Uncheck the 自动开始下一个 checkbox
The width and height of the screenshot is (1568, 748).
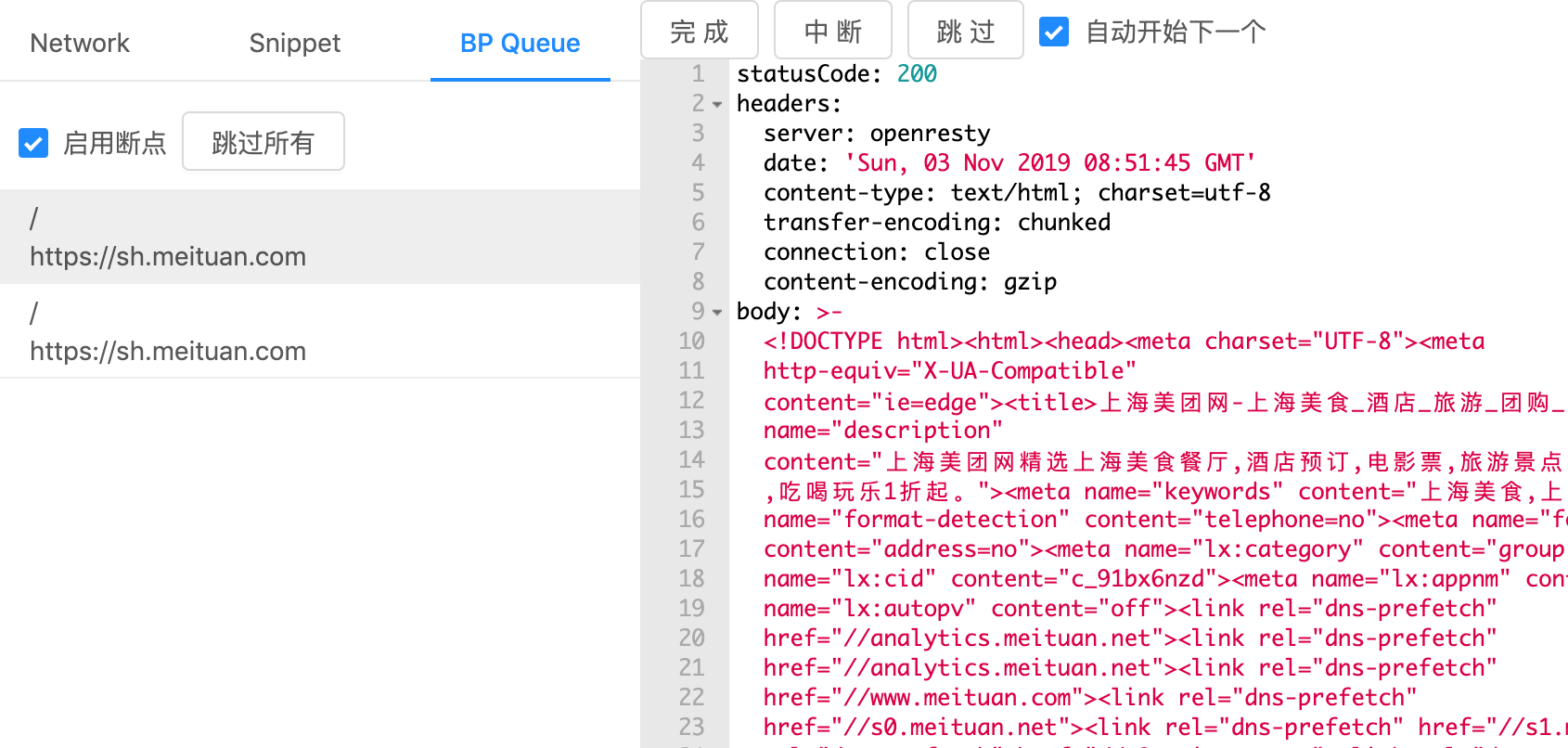[1054, 32]
